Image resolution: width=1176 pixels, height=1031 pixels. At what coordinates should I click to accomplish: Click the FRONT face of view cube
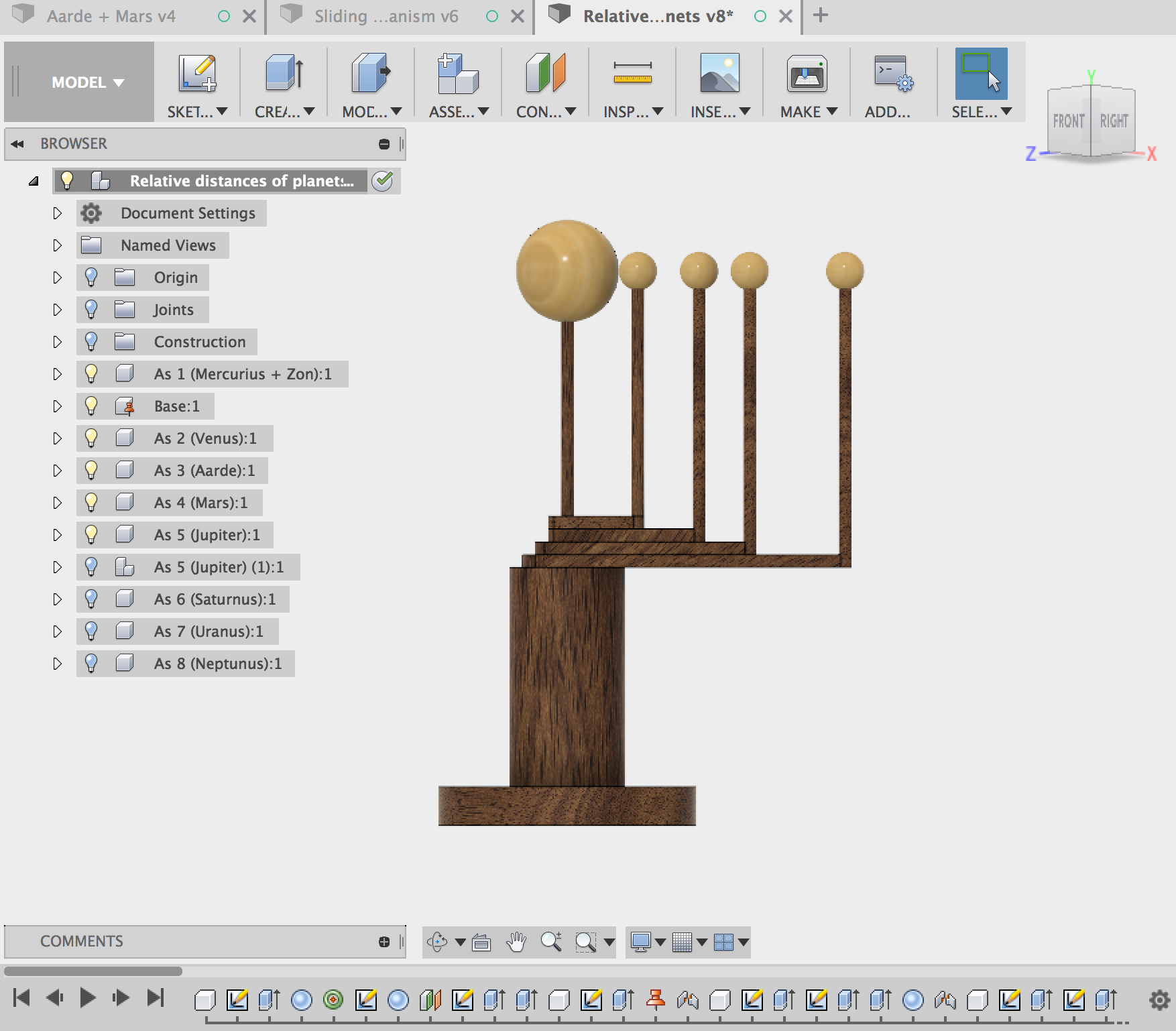(1069, 121)
